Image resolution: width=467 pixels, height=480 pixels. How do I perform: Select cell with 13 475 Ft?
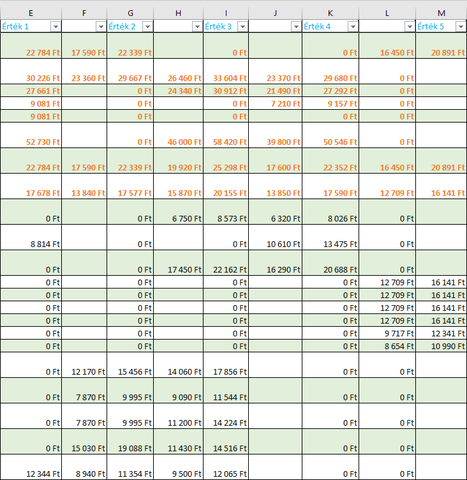330,237
